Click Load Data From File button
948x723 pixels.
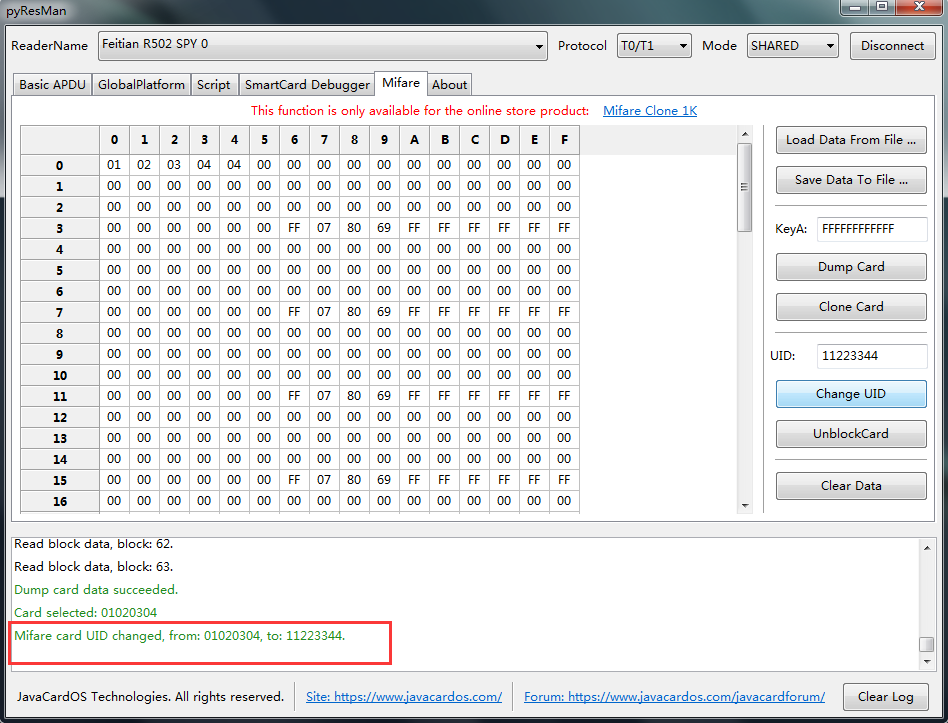pos(850,140)
